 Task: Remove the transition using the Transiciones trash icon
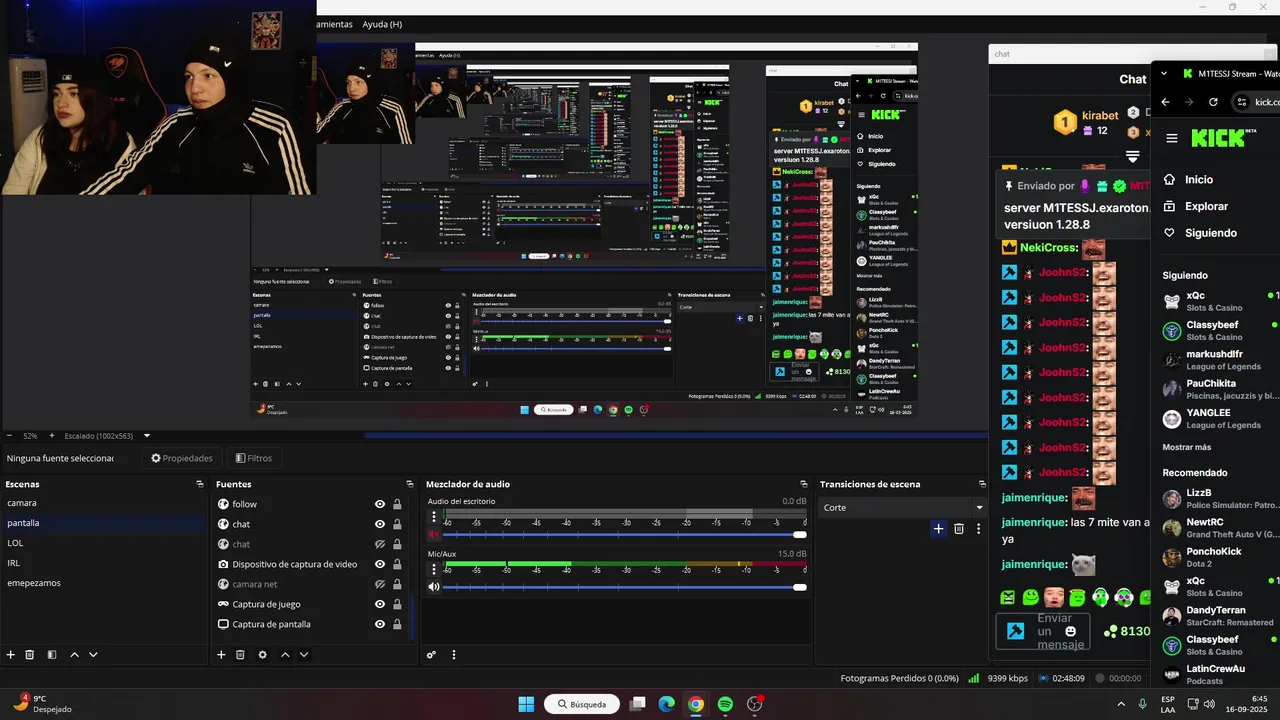[x=959, y=528]
